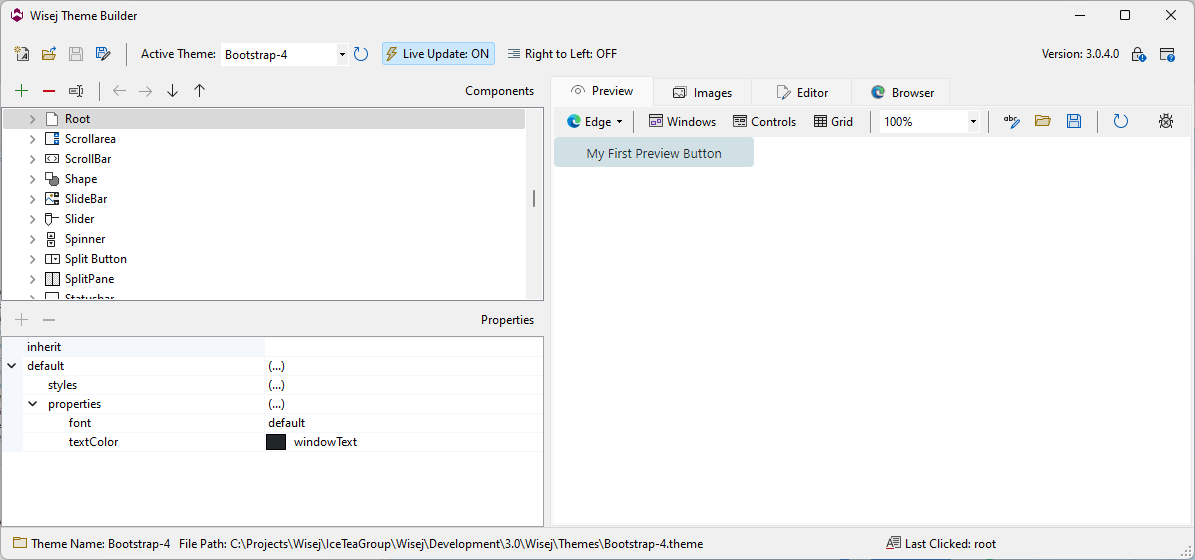Remove component using red minus icon
Viewport: 1195px width, 560px height.
tap(49, 91)
